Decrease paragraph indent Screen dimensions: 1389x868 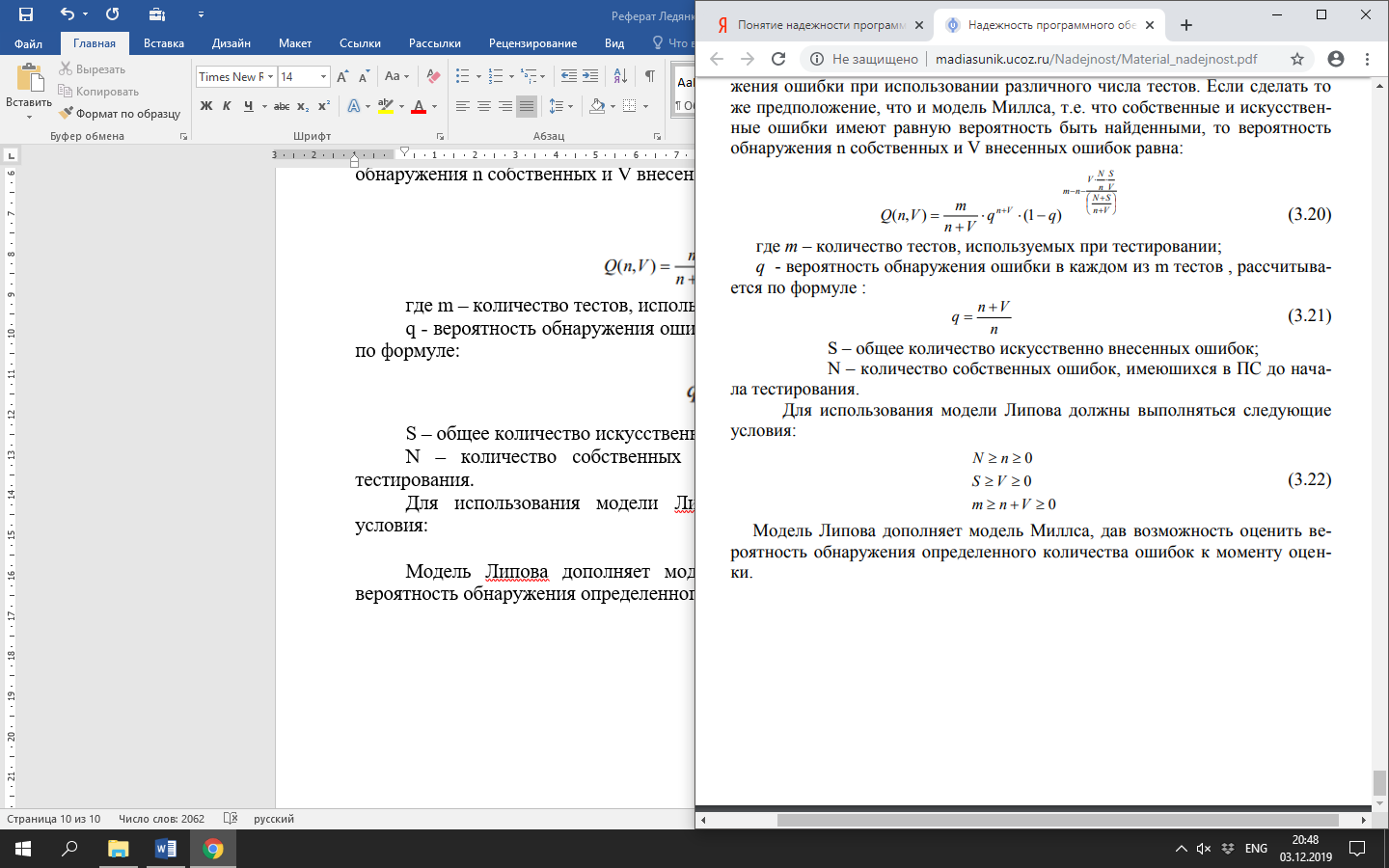pyautogui.click(x=569, y=76)
